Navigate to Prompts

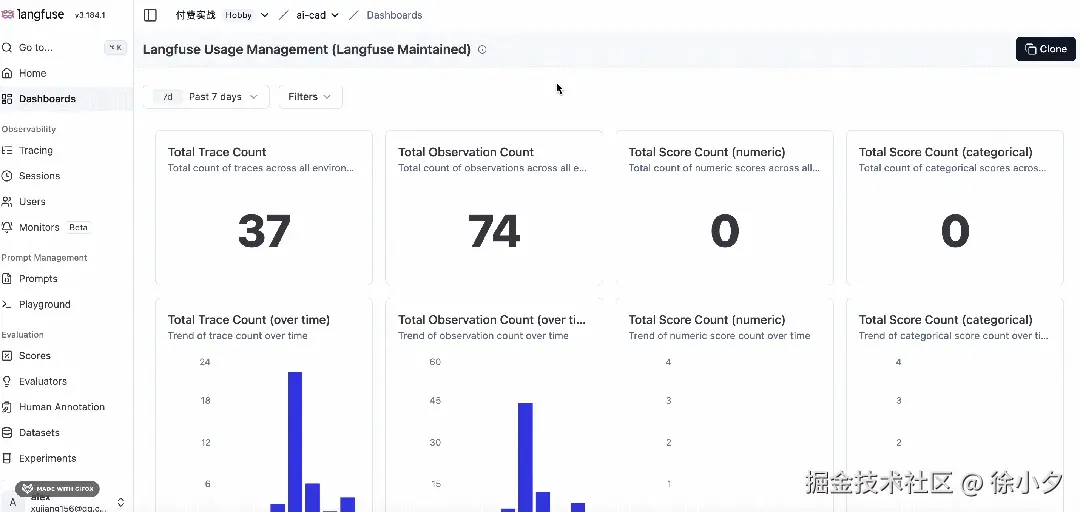[38, 279]
